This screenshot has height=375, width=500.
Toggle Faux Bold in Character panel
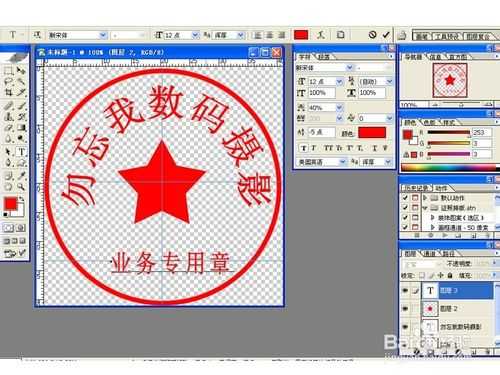303,148
